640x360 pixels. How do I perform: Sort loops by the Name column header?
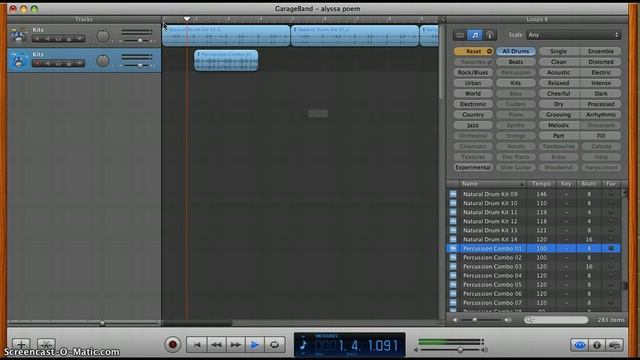click(493, 184)
